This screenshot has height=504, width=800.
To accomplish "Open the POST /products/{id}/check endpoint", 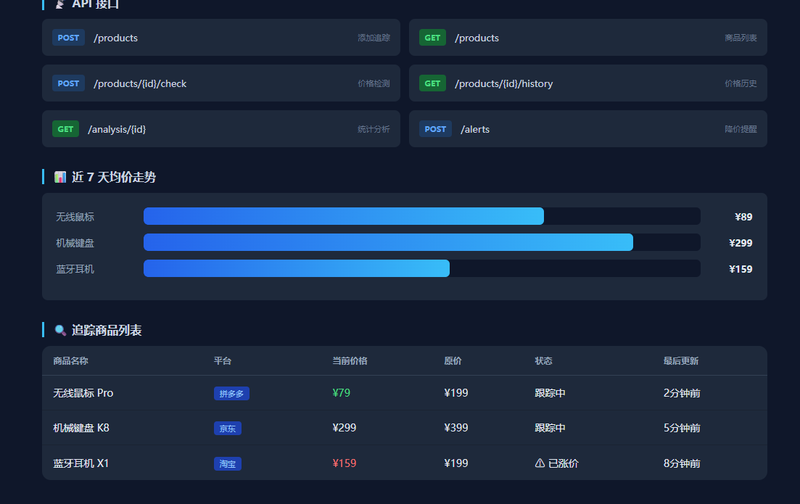I will click(221, 83).
